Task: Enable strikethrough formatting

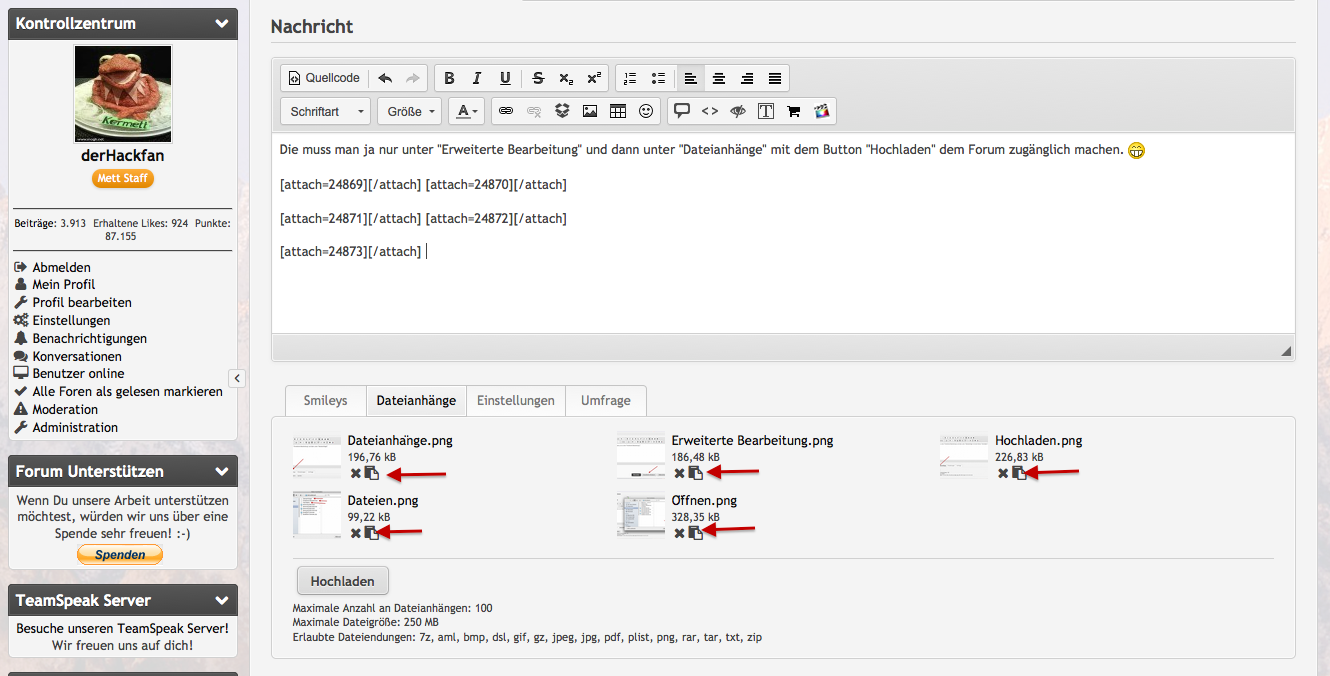Action: pos(538,78)
